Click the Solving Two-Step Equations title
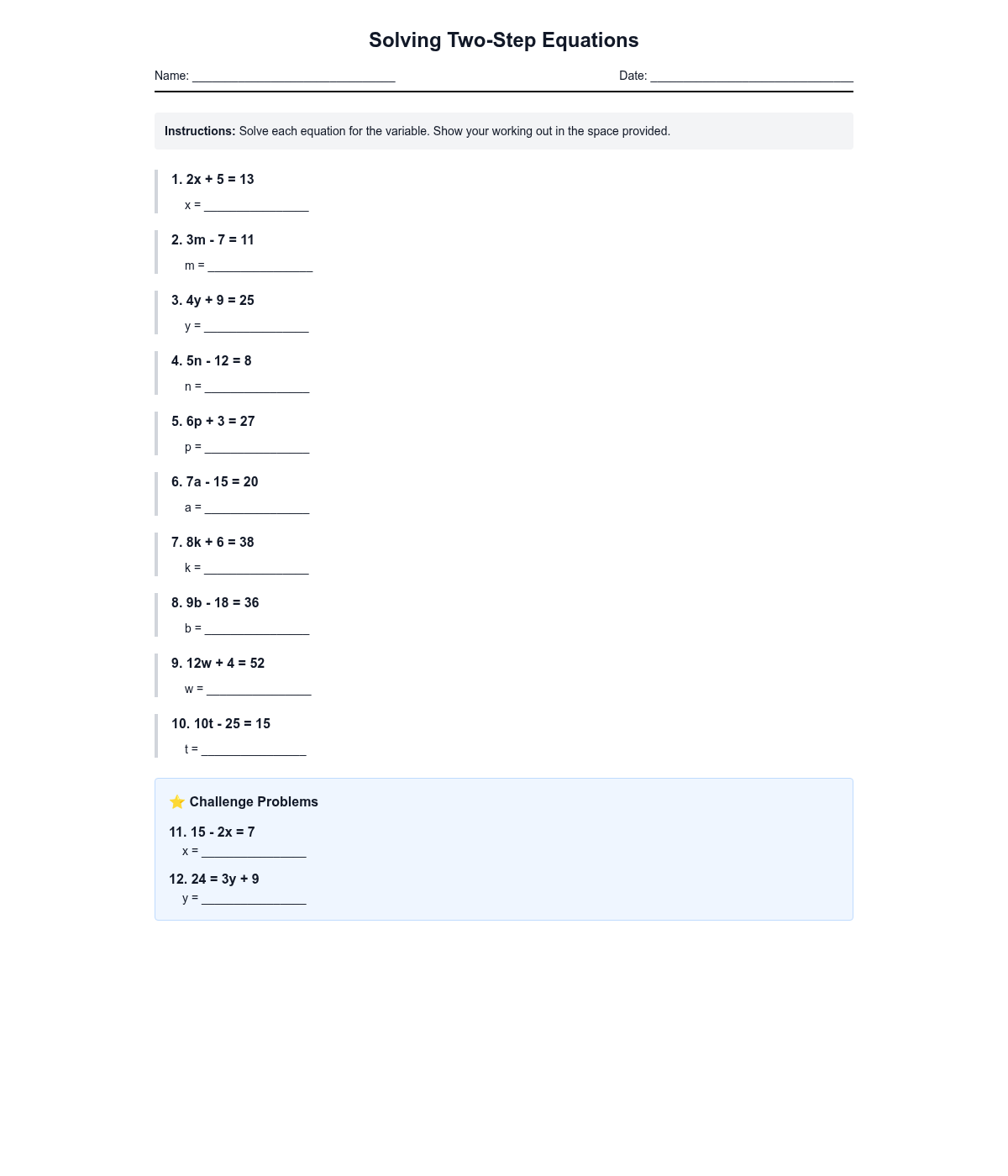Screen dimensions: 1008x1176 pos(504,40)
